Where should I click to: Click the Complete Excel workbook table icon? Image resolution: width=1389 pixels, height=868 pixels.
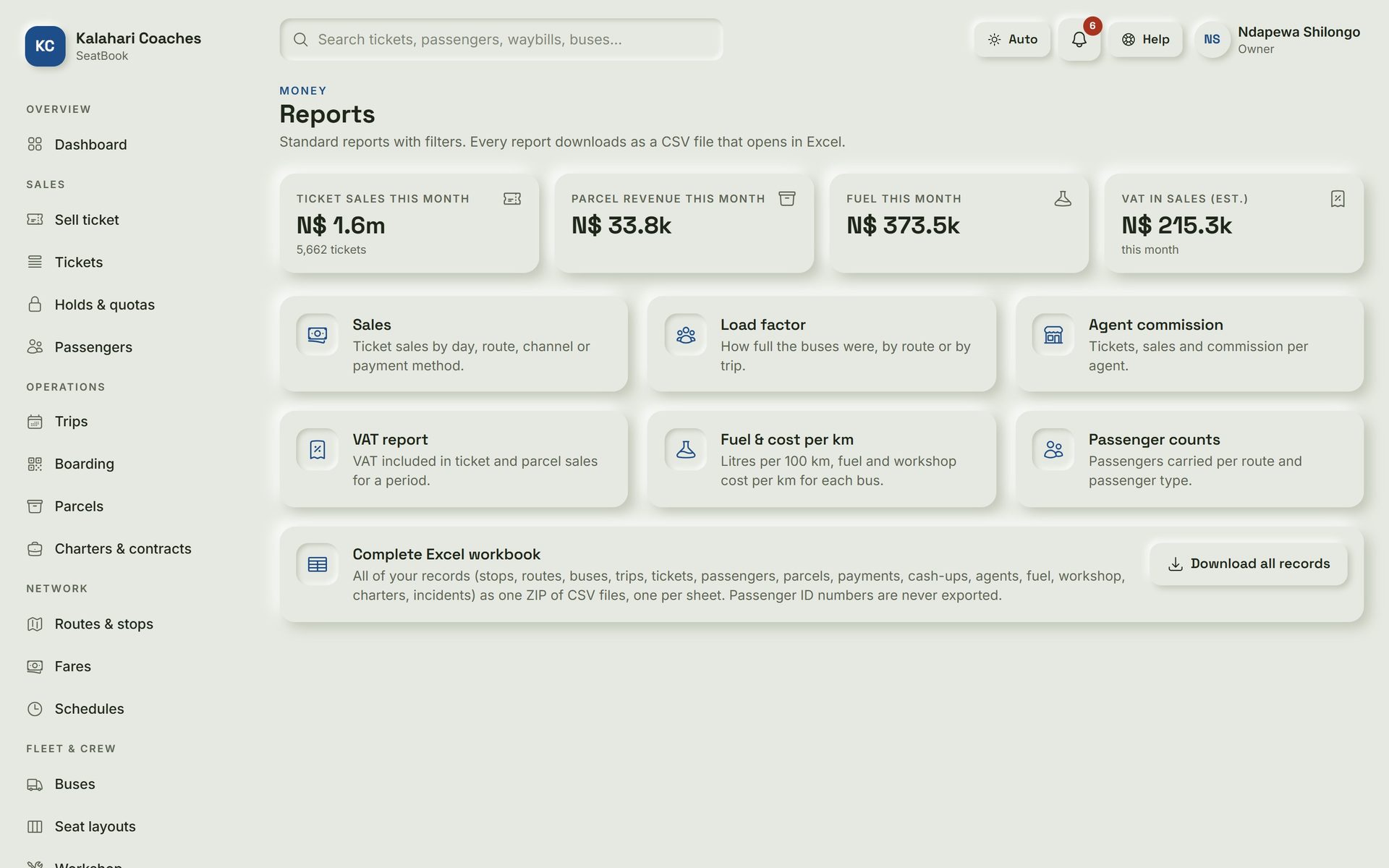coord(317,564)
